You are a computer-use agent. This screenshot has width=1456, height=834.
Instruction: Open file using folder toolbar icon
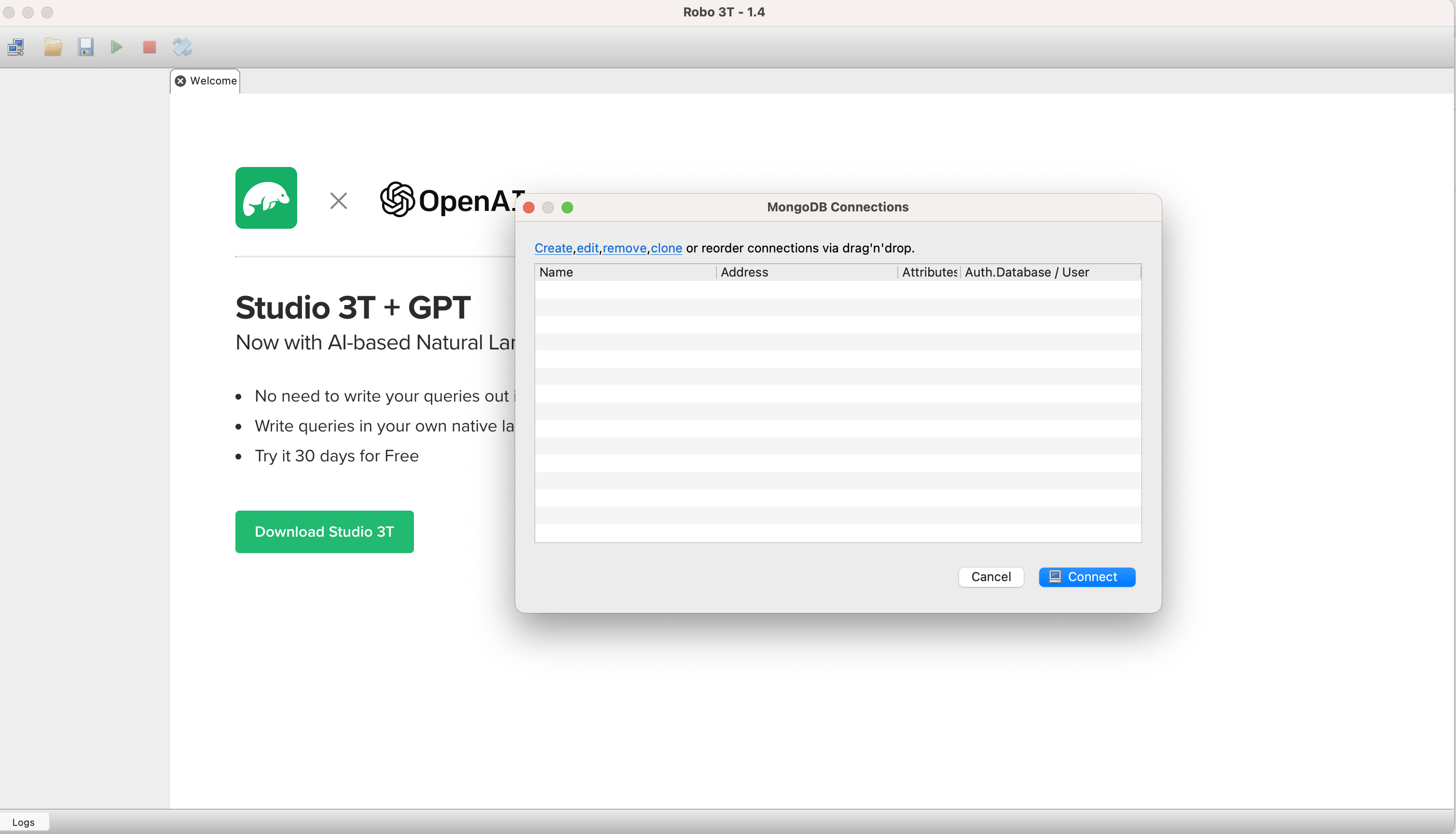click(53, 47)
